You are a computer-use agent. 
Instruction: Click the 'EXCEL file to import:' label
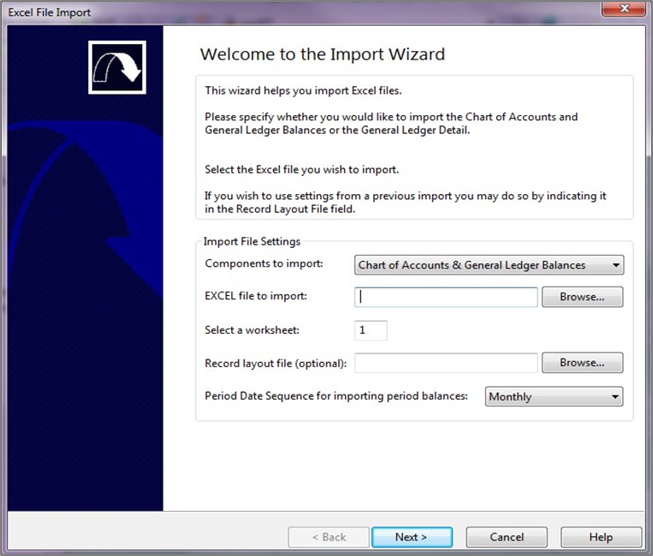[x=256, y=296]
